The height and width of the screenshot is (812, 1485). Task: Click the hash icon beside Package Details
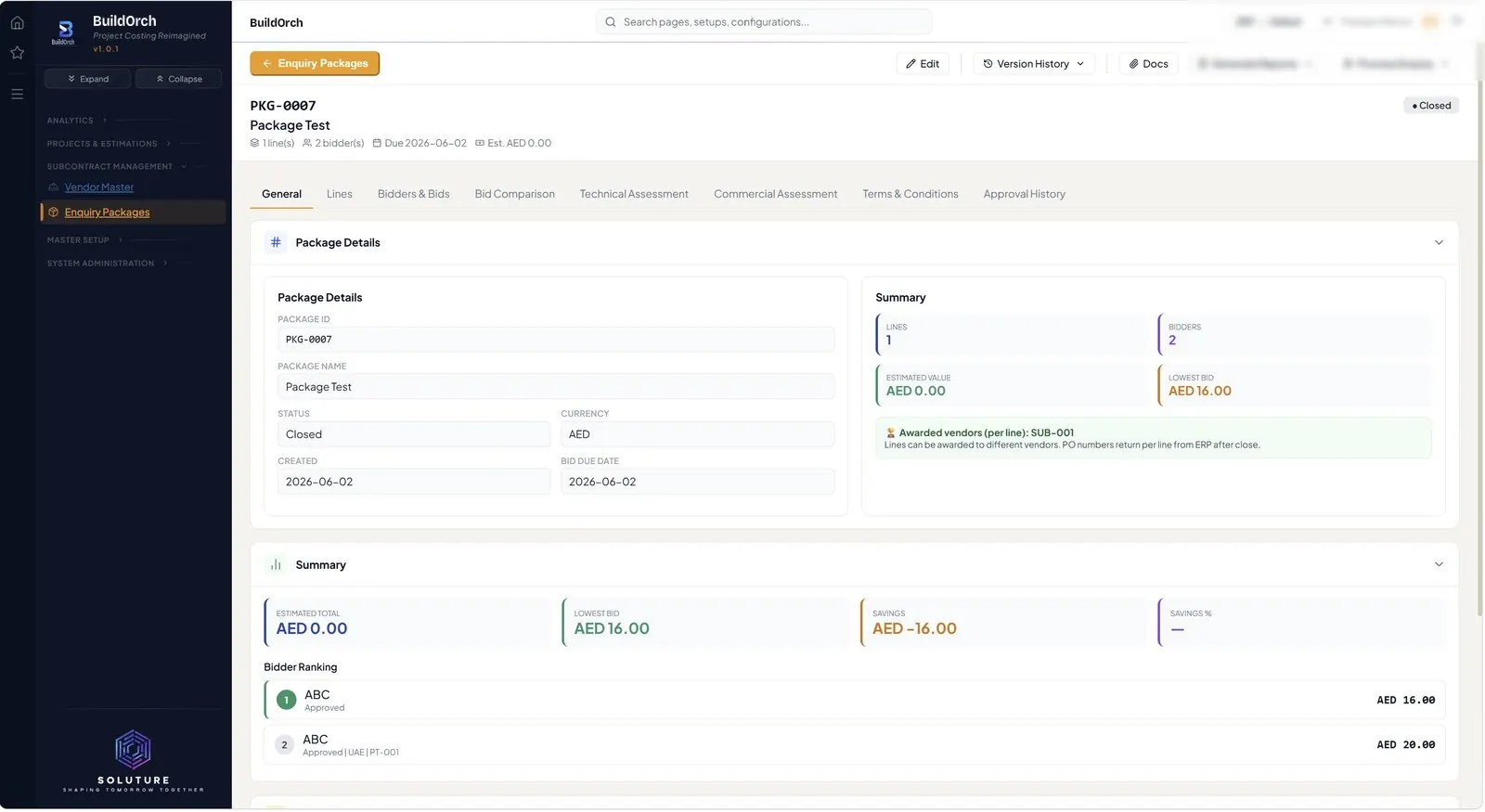[x=276, y=242]
